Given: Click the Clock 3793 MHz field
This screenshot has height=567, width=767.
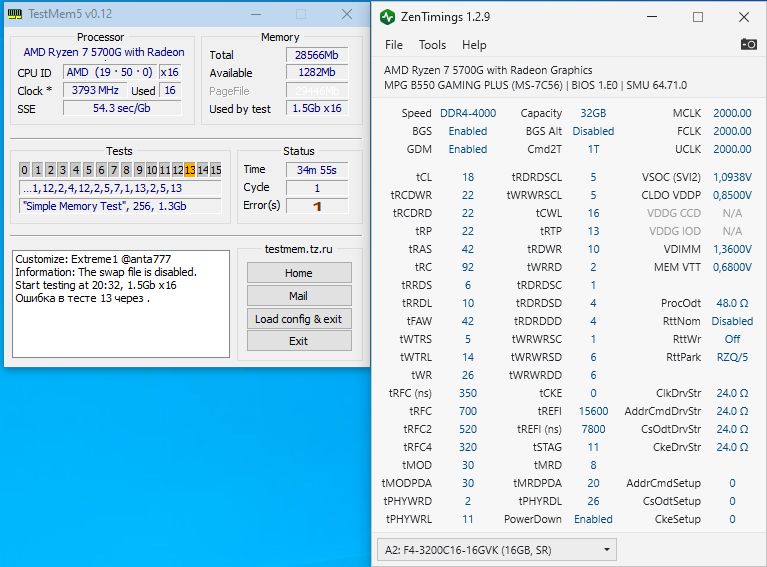Looking at the screenshot, I should (x=95, y=91).
